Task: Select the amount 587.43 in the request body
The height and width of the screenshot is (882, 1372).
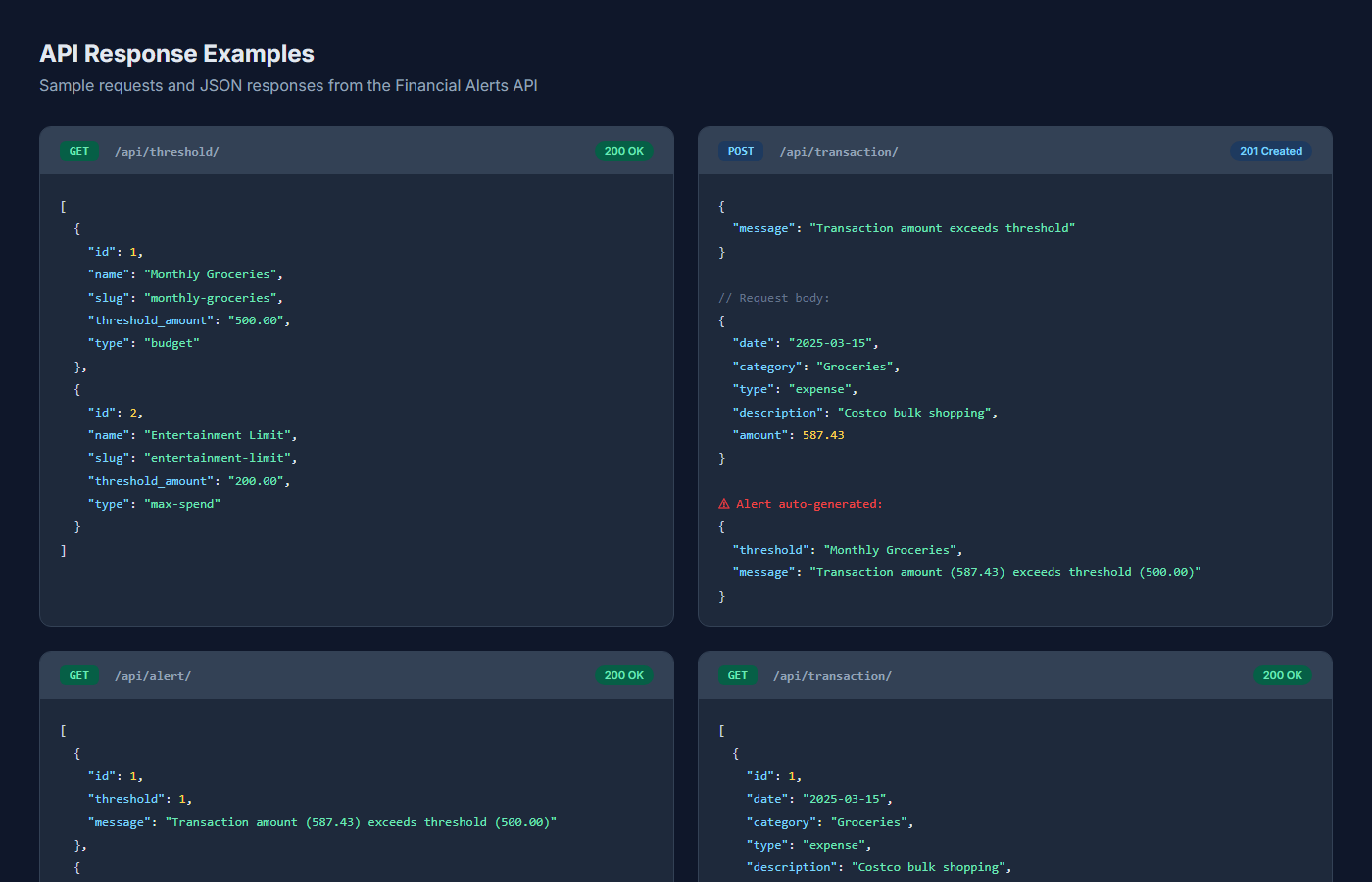Action: (x=823, y=434)
